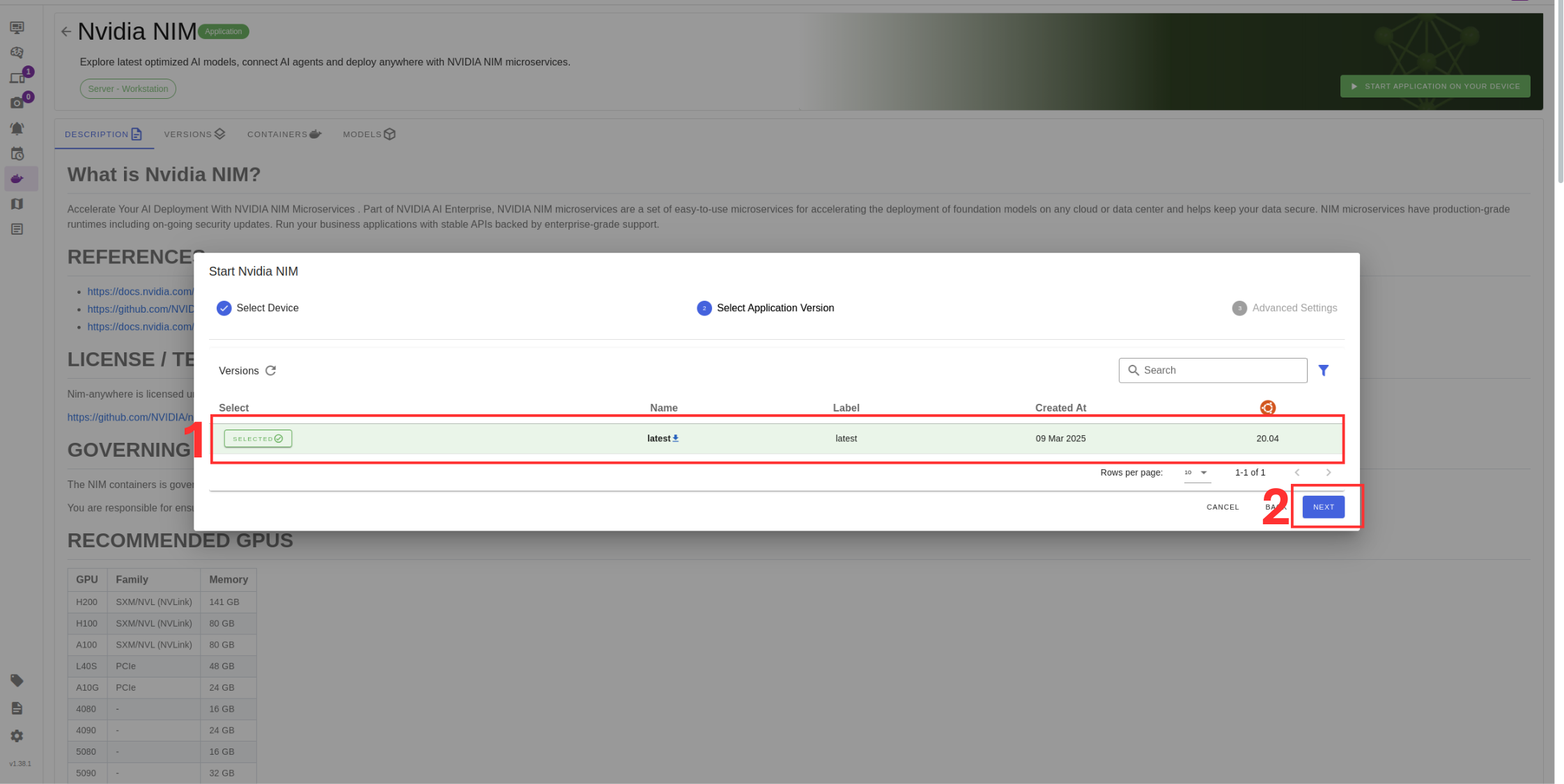Open the document file icon in sidebar

(17, 708)
